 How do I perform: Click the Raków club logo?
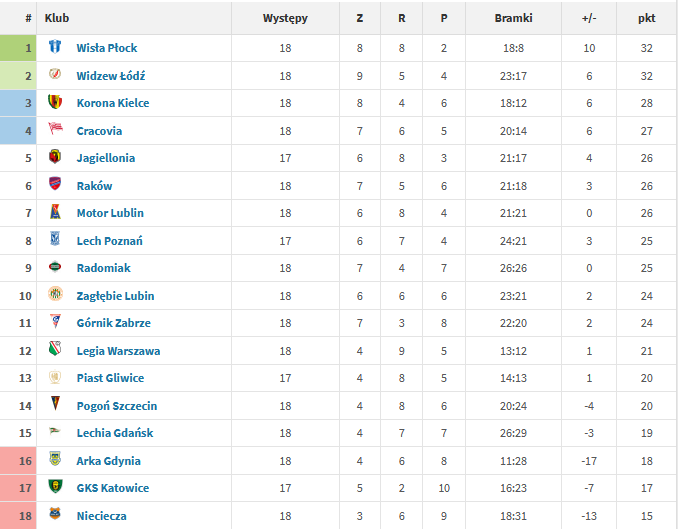pyautogui.click(x=55, y=185)
